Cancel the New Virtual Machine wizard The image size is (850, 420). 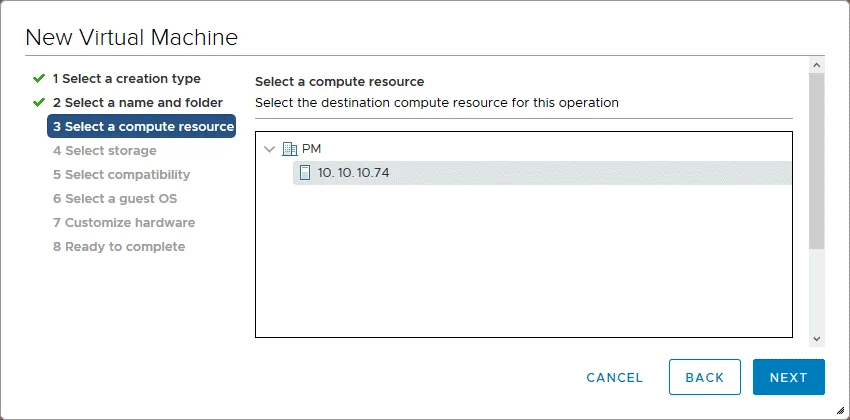[614, 377]
